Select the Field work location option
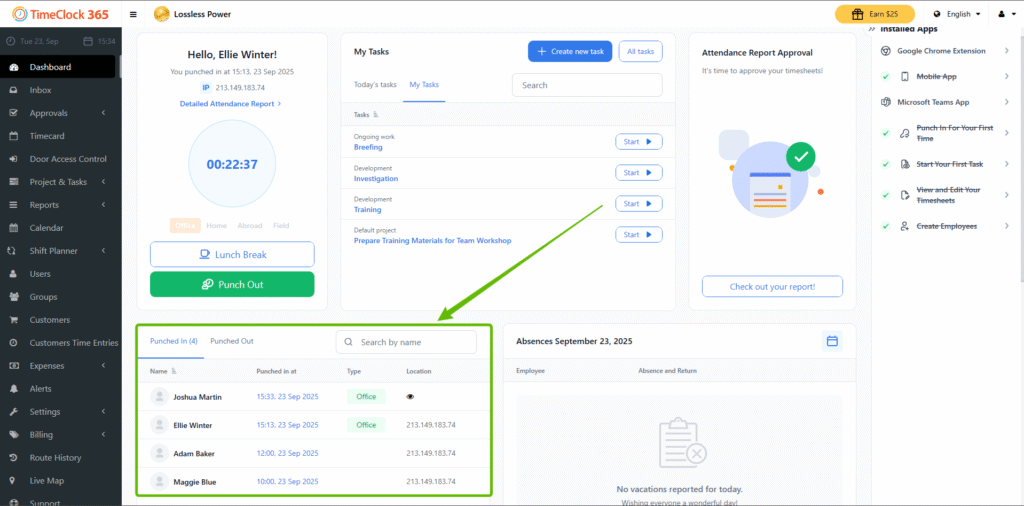The image size is (1024, 506). point(281,226)
